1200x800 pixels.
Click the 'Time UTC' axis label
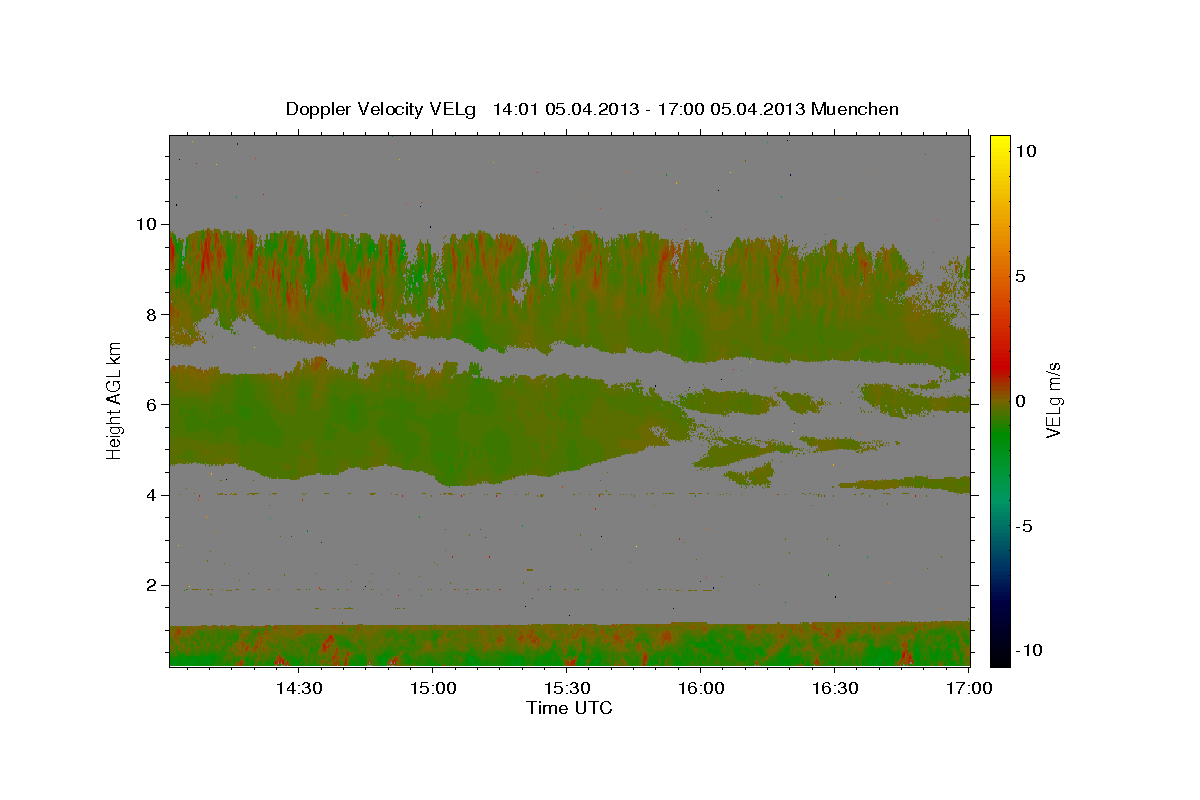click(x=569, y=708)
